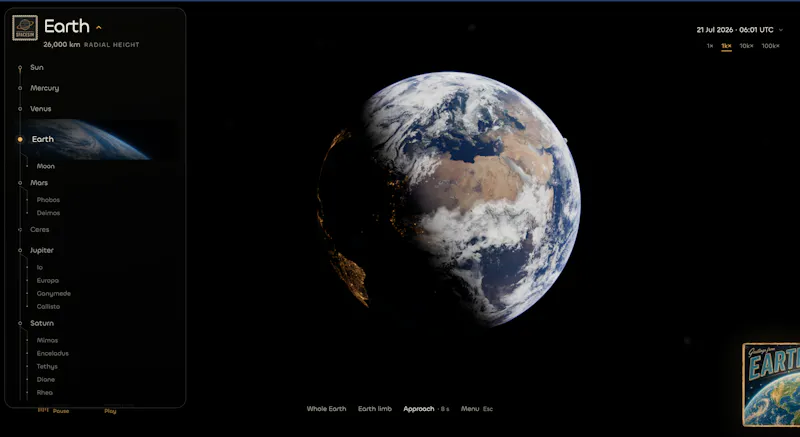Click the Jupiter node circle marker

[20, 250]
